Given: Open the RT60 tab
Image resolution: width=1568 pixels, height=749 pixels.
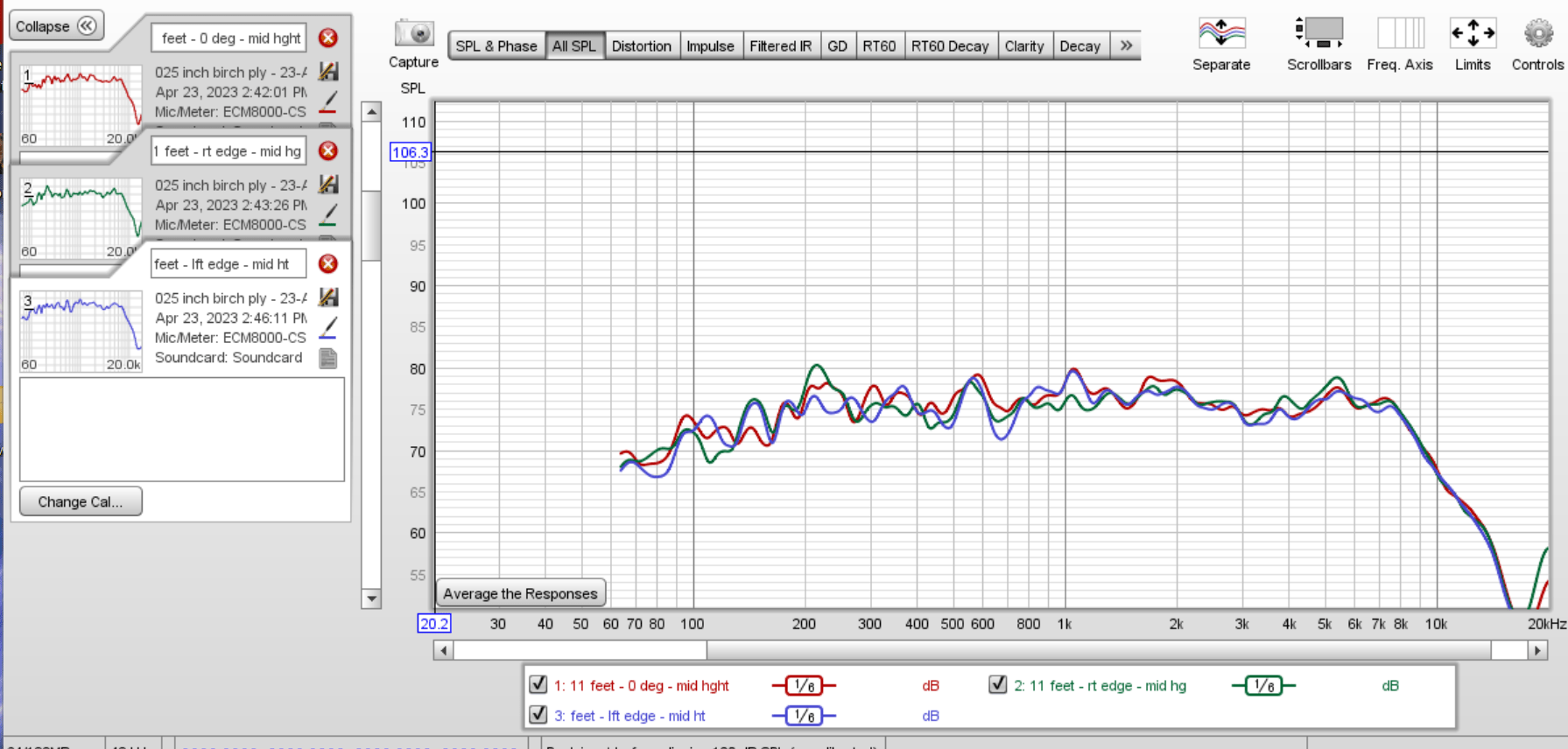Looking at the screenshot, I should tap(880, 45).
